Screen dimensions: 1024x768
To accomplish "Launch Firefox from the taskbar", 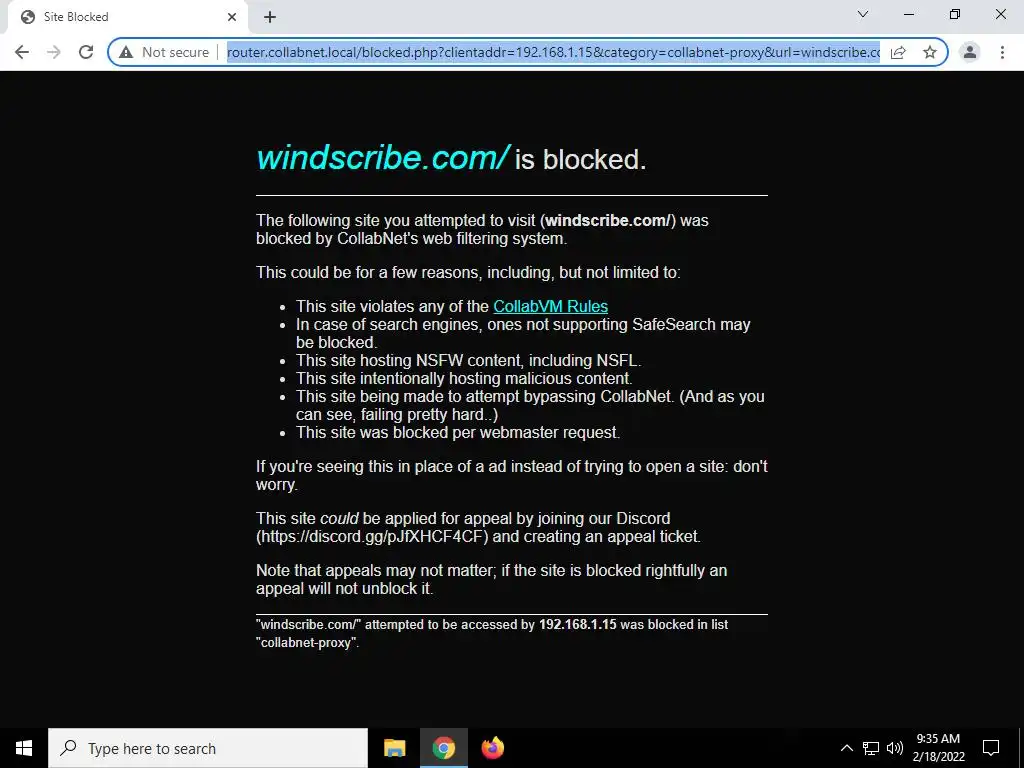I will [492, 748].
